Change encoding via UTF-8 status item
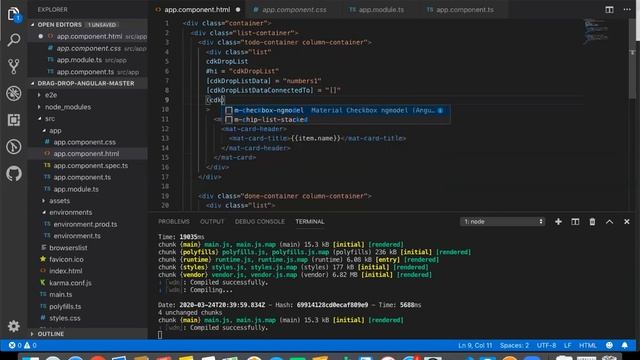 tap(547, 345)
